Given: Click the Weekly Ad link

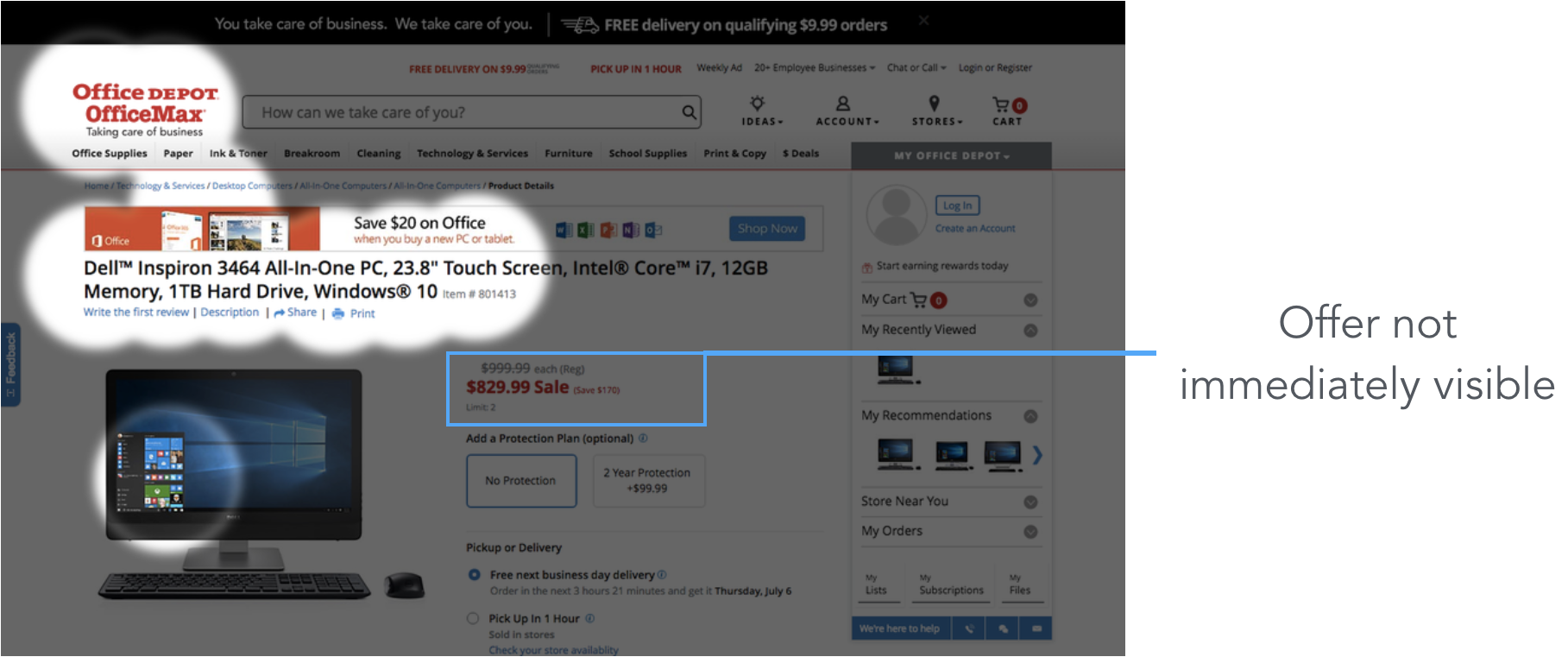Looking at the screenshot, I should pyautogui.click(x=720, y=67).
